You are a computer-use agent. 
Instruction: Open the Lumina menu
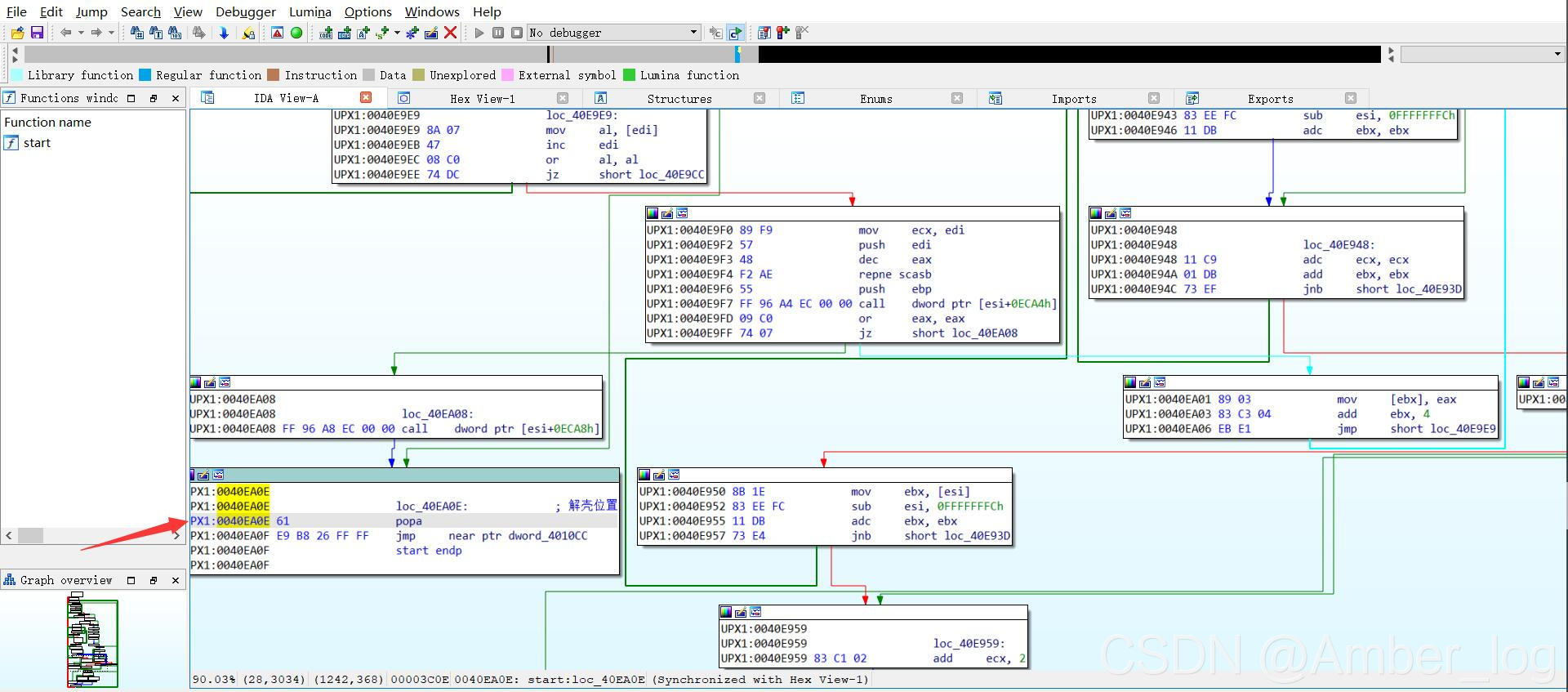(x=310, y=11)
